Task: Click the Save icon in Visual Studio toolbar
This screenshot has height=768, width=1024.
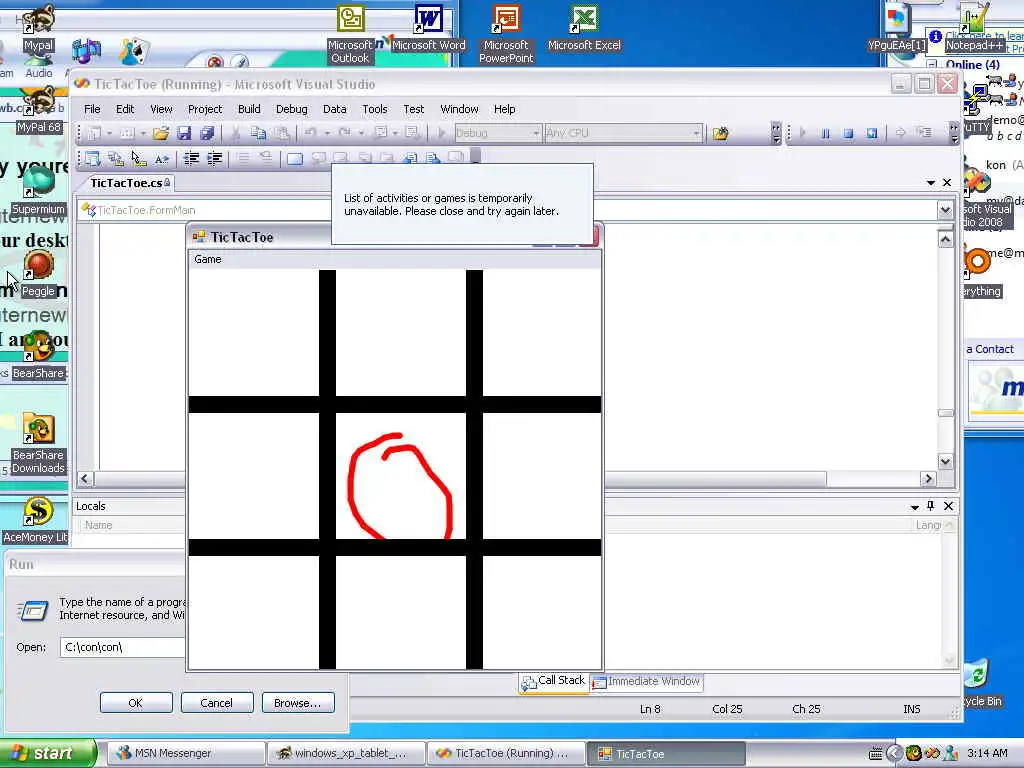Action: pos(184,133)
